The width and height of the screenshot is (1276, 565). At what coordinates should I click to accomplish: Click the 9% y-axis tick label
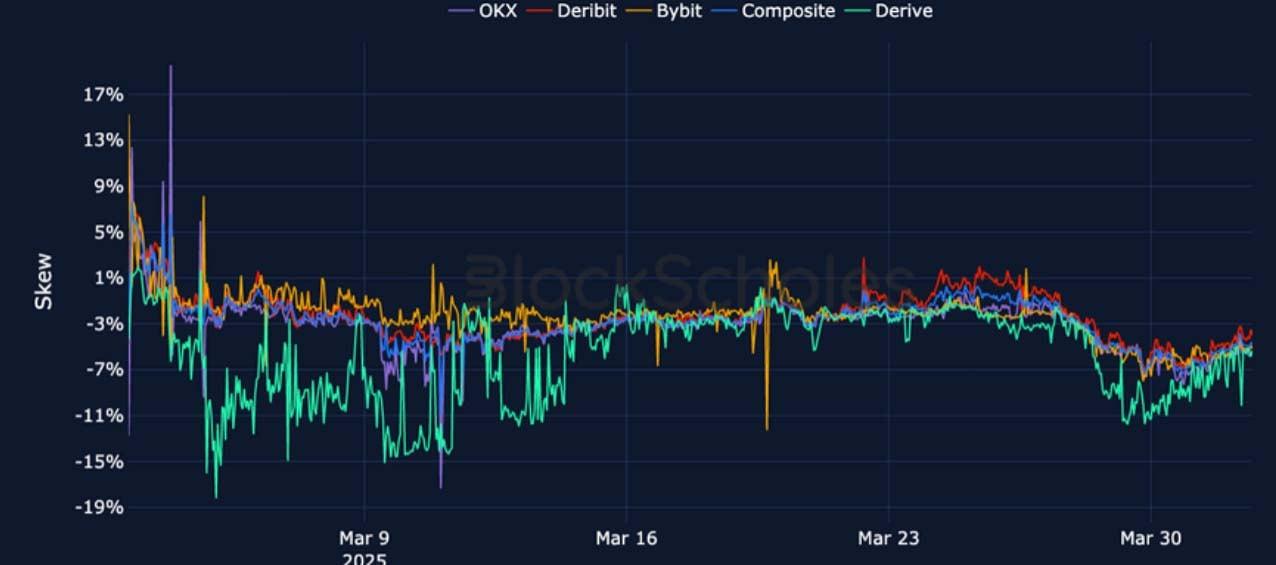(107, 186)
